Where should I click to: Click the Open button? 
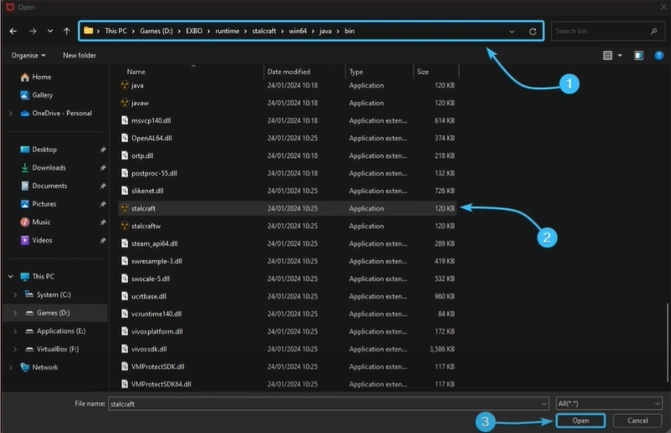(581, 421)
